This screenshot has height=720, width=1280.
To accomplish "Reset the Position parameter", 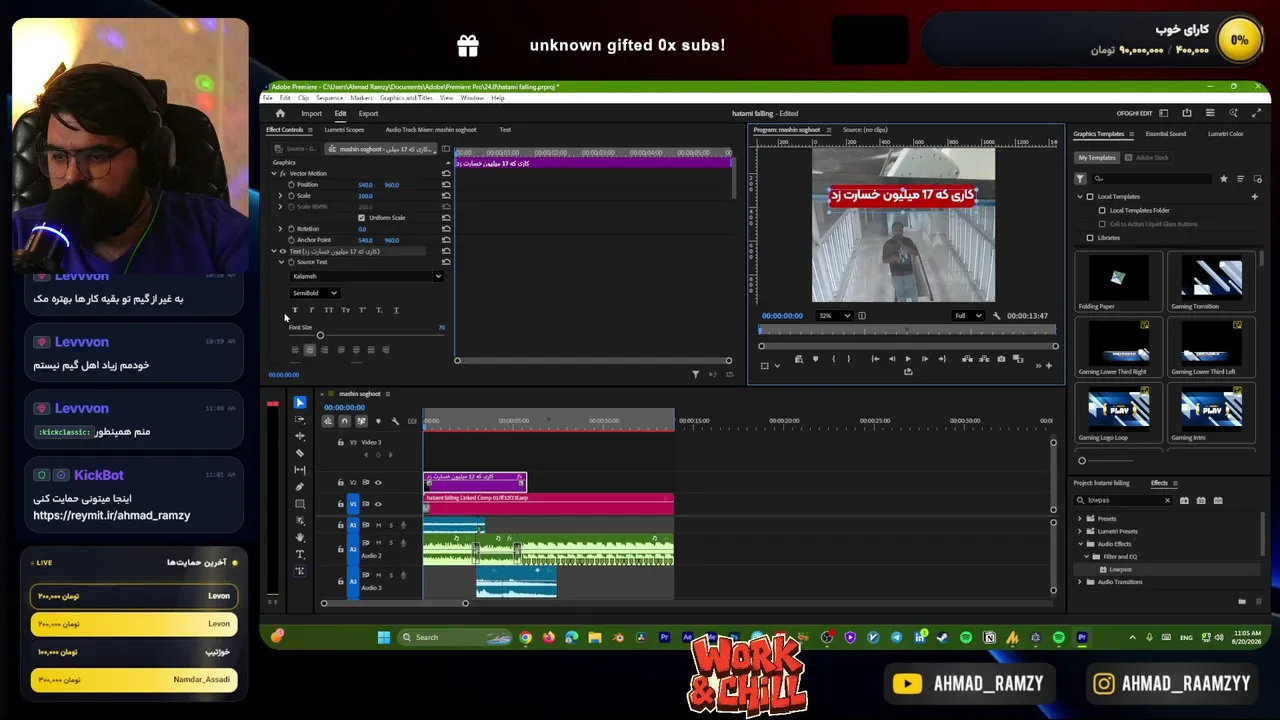I will pyautogui.click(x=446, y=185).
